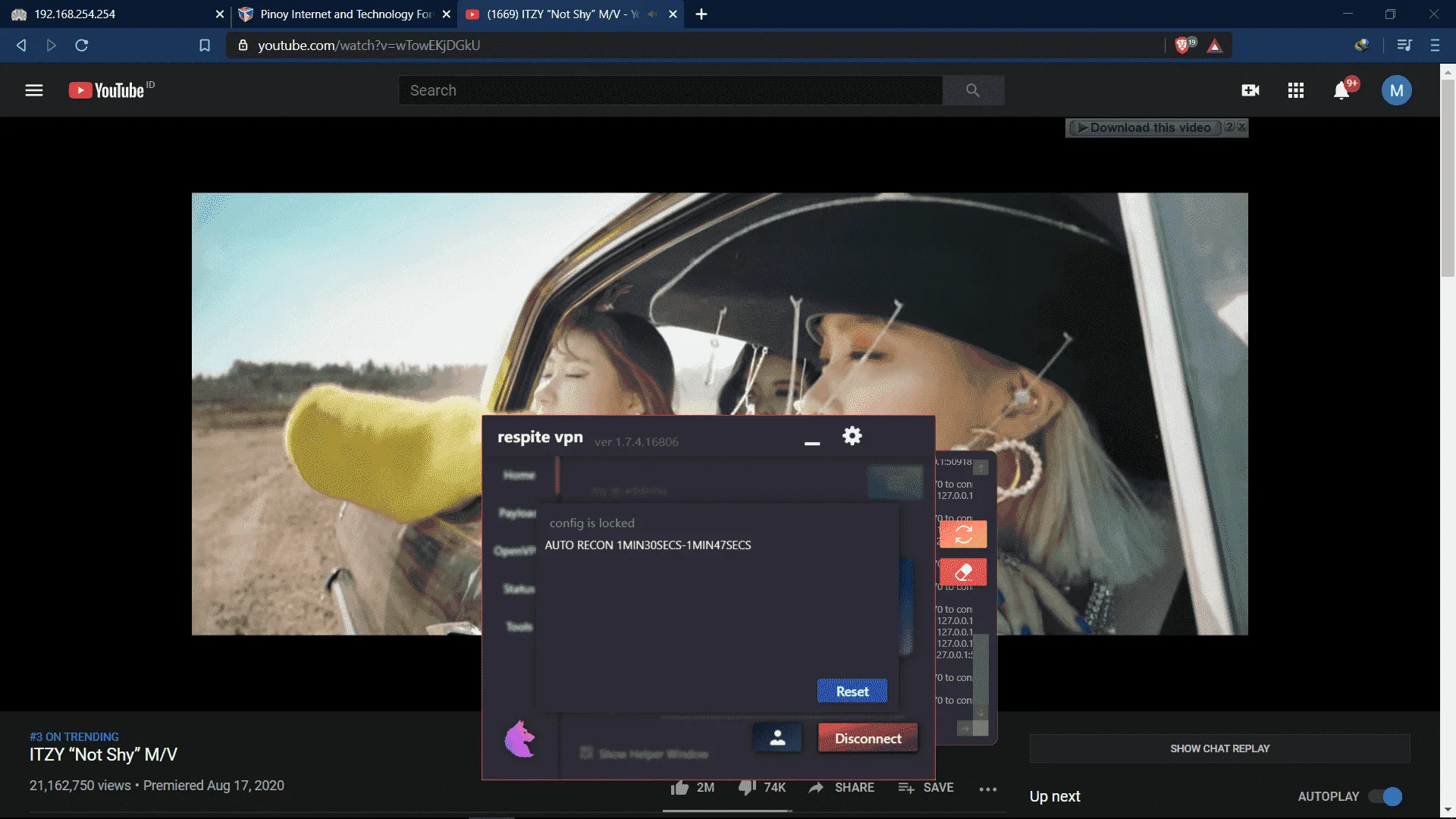Open a new browser tab

[701, 14]
